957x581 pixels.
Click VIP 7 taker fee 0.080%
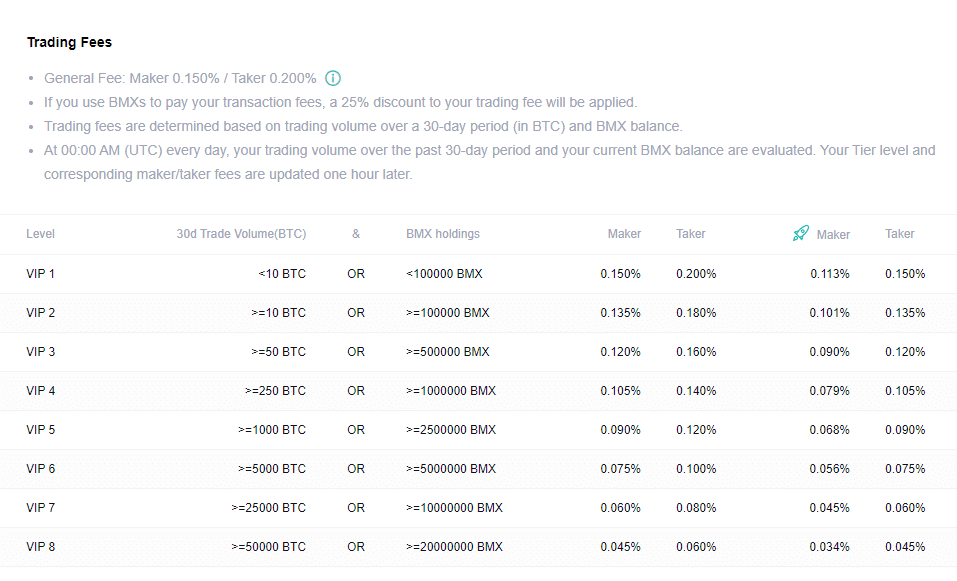(x=696, y=508)
